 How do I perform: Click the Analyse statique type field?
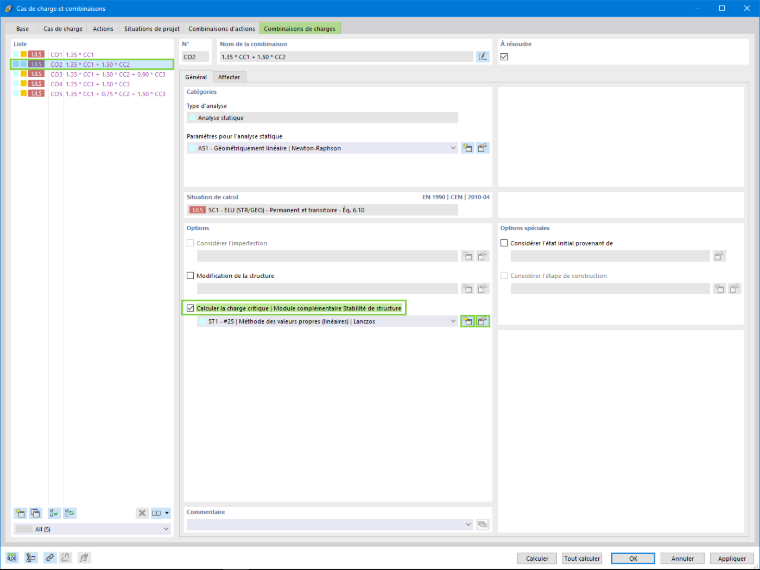tap(322, 118)
